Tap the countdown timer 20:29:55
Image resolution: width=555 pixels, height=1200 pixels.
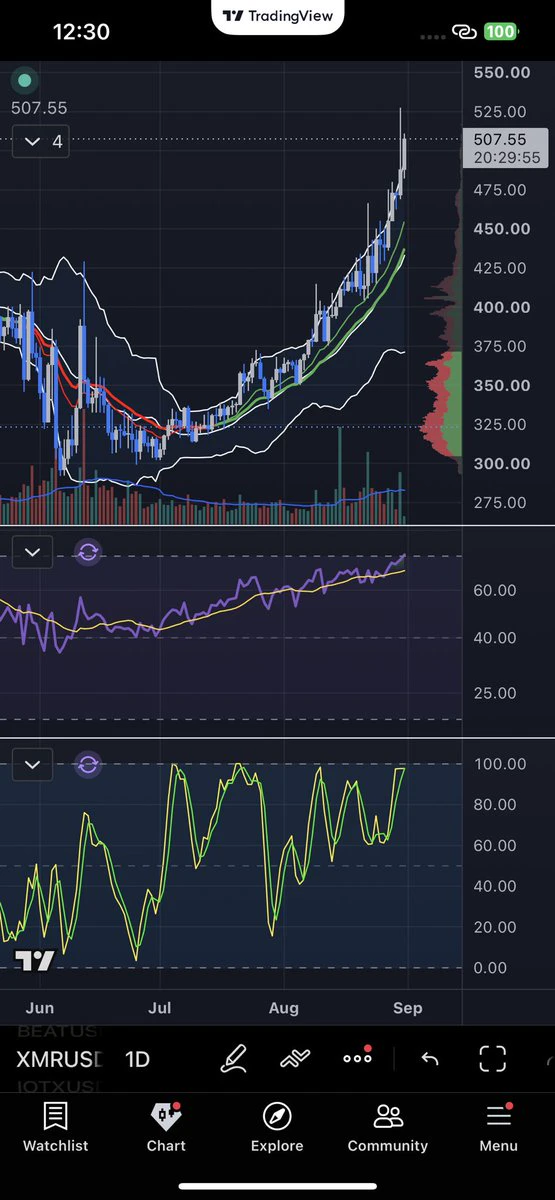[x=508, y=158]
